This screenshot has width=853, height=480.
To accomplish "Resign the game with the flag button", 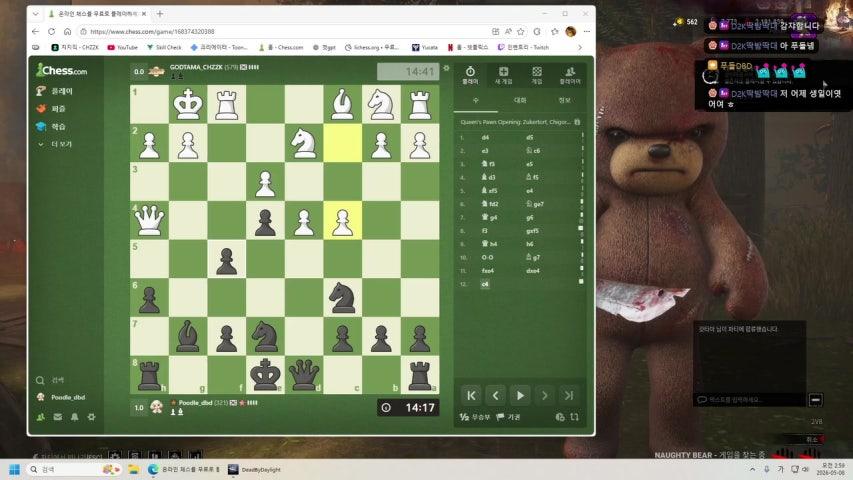I will point(508,417).
